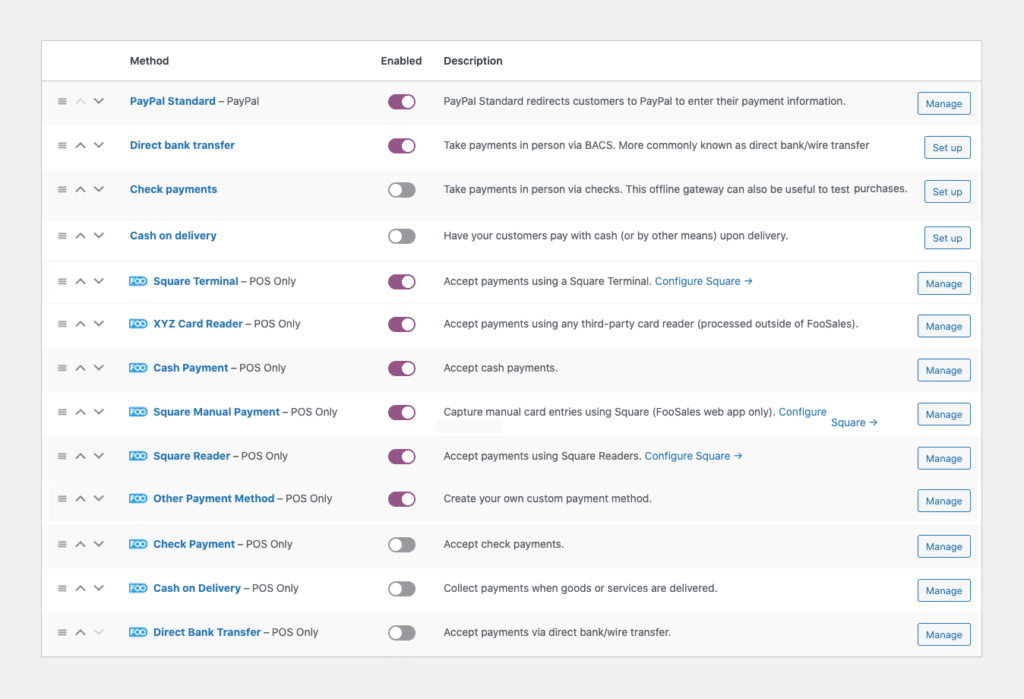This screenshot has width=1024, height=699.
Task: Click FooSales icon beside Square Terminal
Action: 138,282
